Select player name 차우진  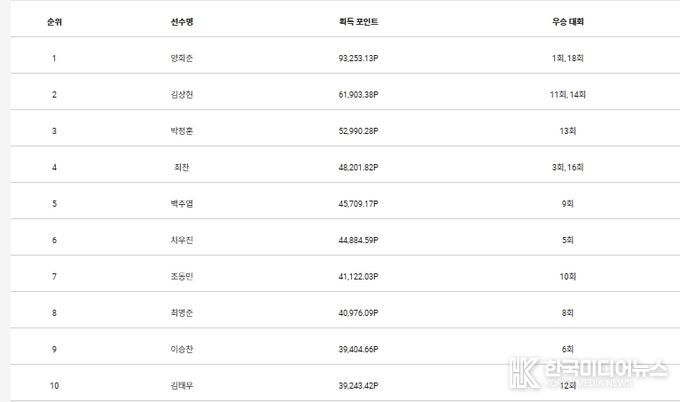[x=181, y=240]
